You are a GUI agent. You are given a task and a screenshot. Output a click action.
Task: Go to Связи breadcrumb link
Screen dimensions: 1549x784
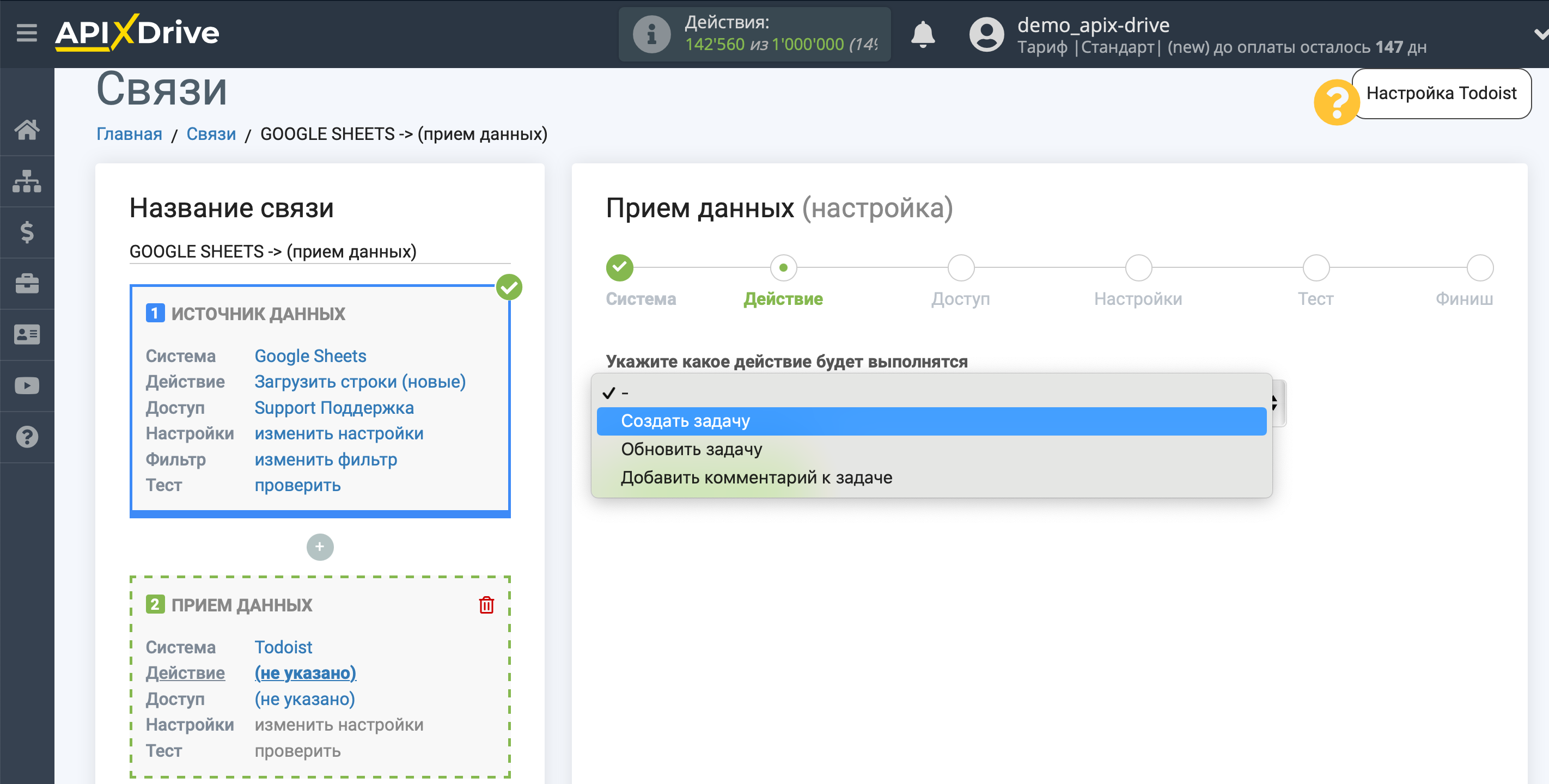pyautogui.click(x=211, y=134)
